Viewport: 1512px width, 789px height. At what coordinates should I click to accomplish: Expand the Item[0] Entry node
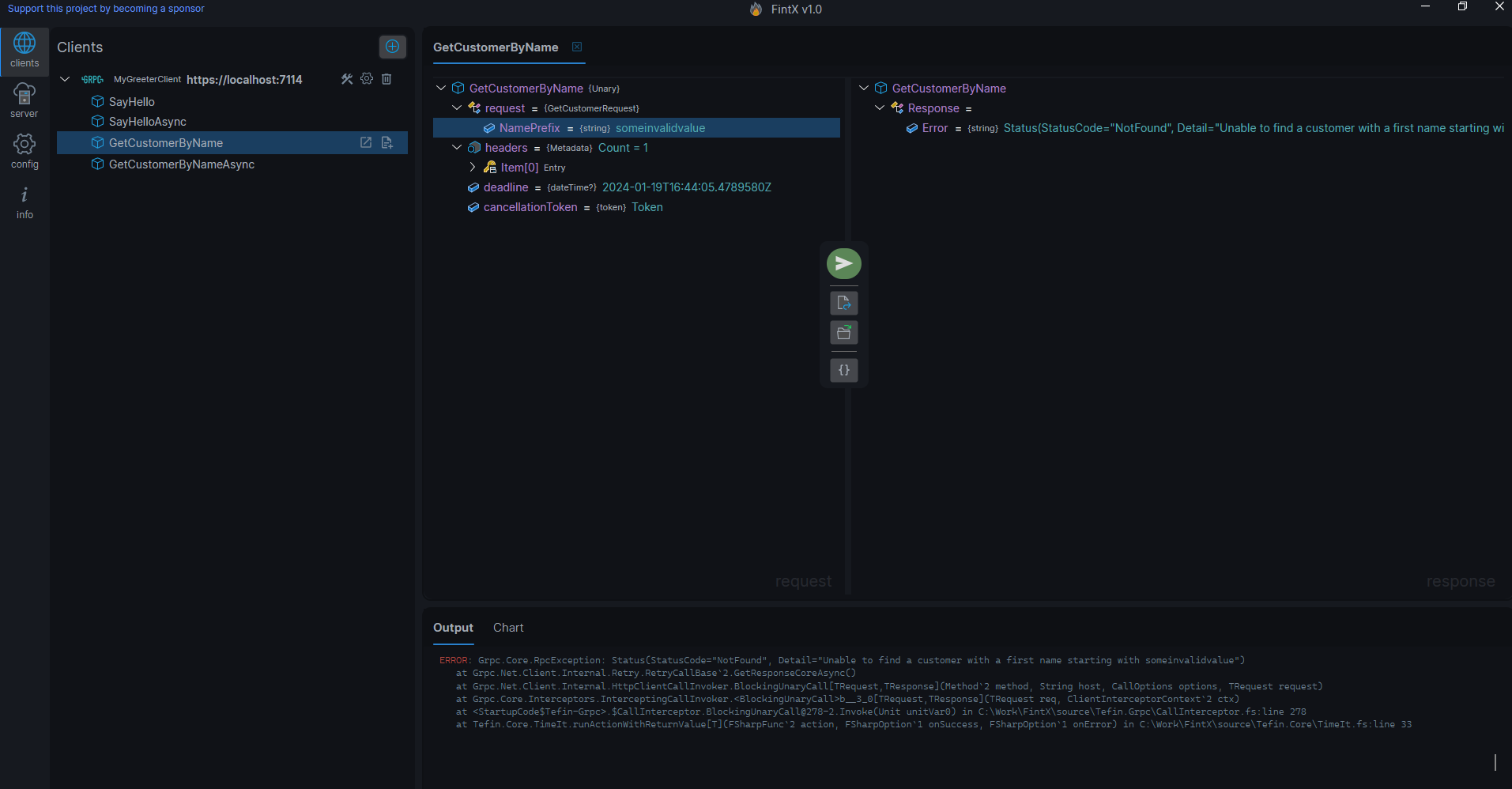point(473,168)
